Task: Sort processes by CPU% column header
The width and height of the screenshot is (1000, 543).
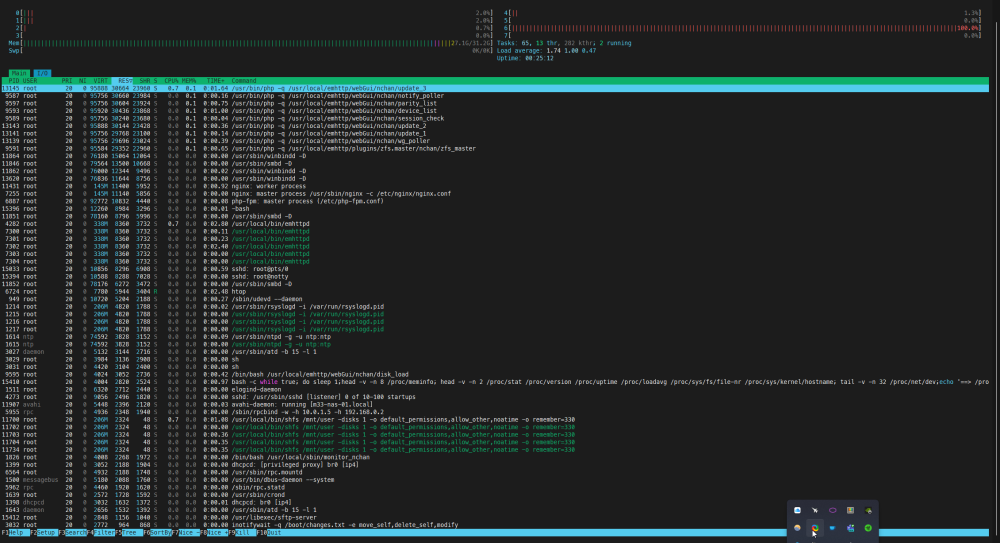Action: point(171,81)
